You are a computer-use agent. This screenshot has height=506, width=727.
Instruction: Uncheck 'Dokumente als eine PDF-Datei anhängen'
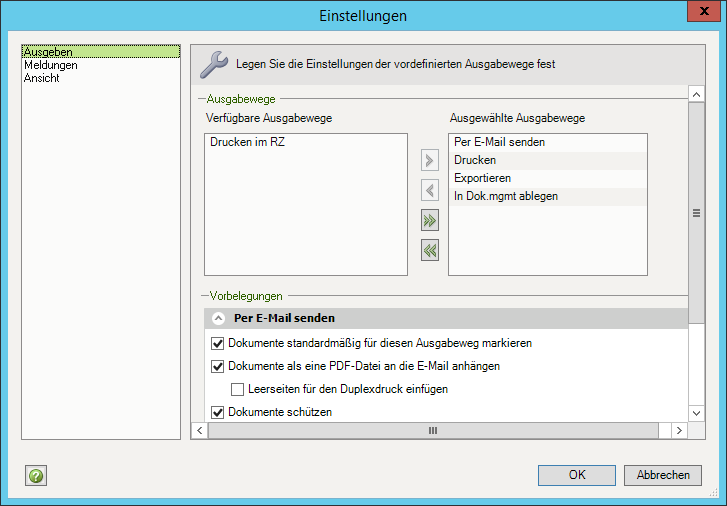(x=218, y=366)
